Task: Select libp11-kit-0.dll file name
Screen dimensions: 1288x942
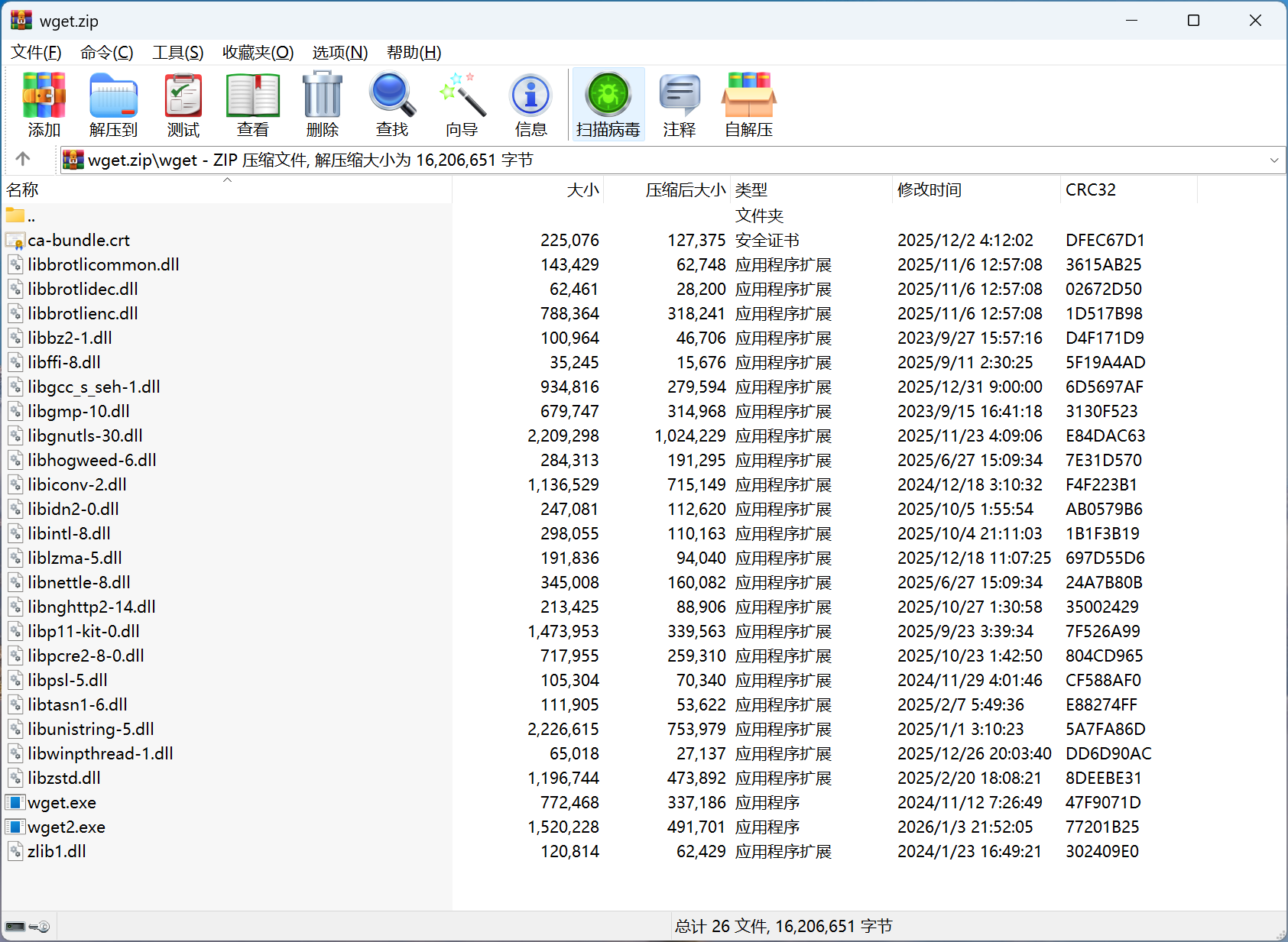Action: click(83, 631)
